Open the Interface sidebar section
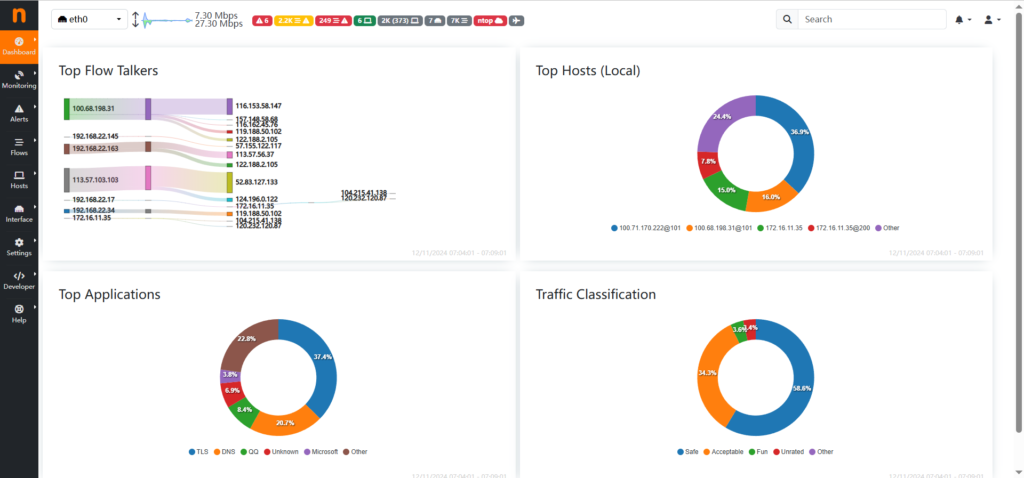The image size is (1024, 478). [19, 212]
